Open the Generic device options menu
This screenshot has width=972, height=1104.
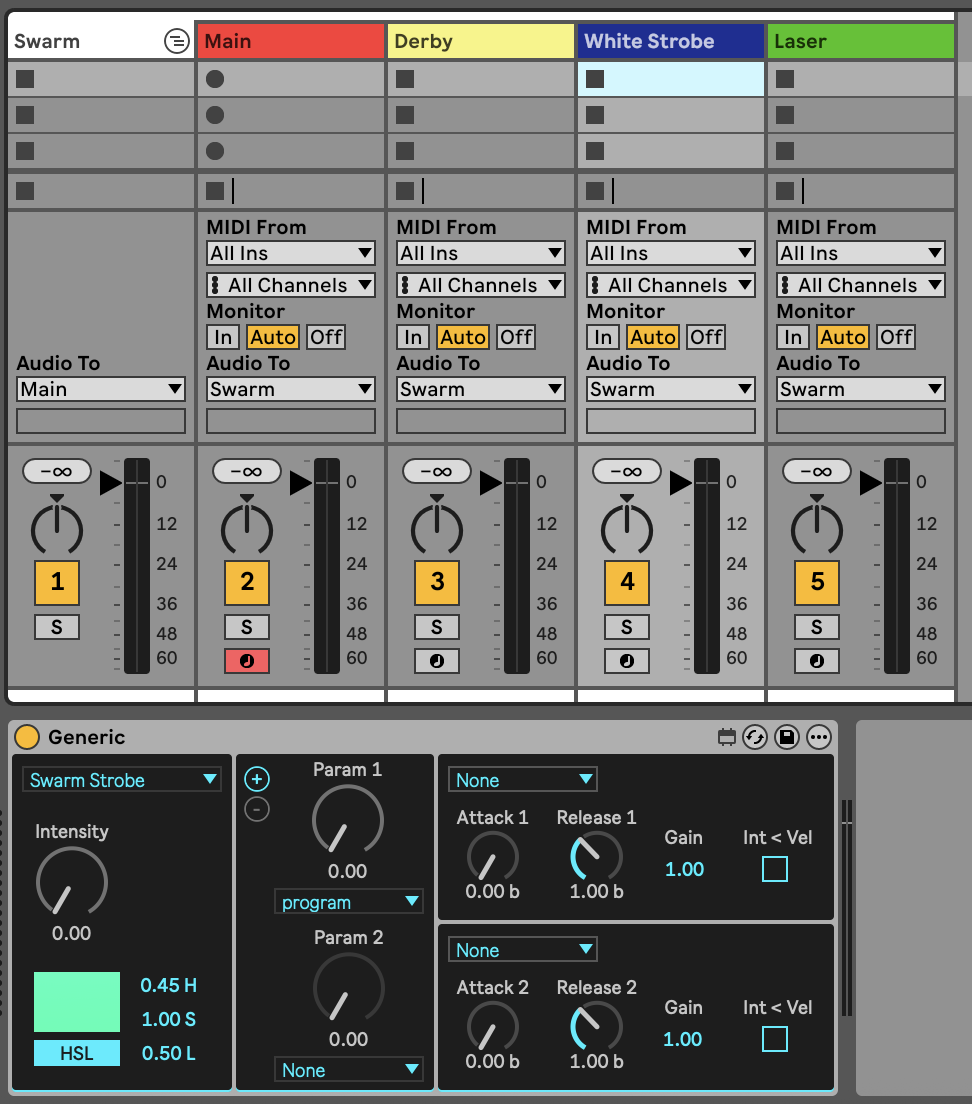coord(819,737)
